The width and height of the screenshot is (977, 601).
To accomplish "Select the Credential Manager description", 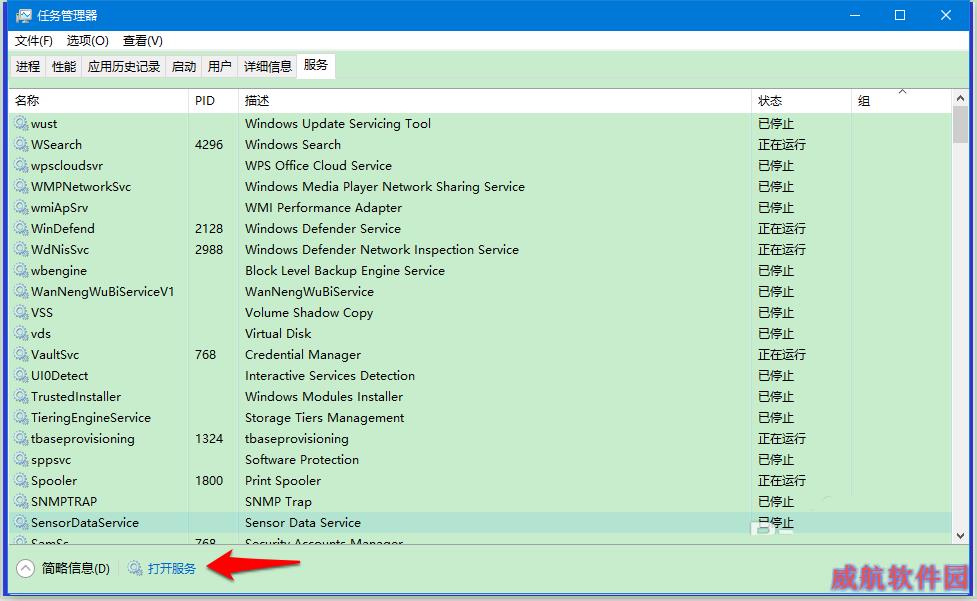I will [x=303, y=354].
